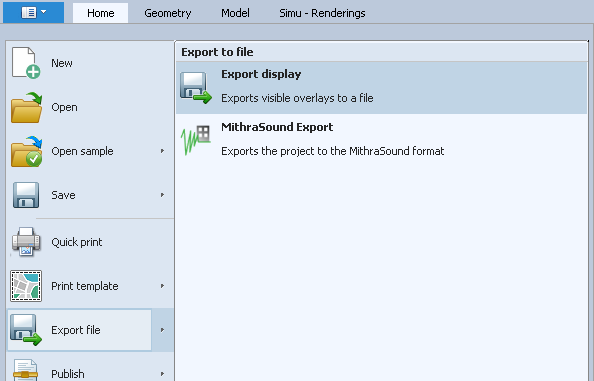The height and width of the screenshot is (381, 594).
Task: Click the Open folder icon
Action: tap(26, 108)
